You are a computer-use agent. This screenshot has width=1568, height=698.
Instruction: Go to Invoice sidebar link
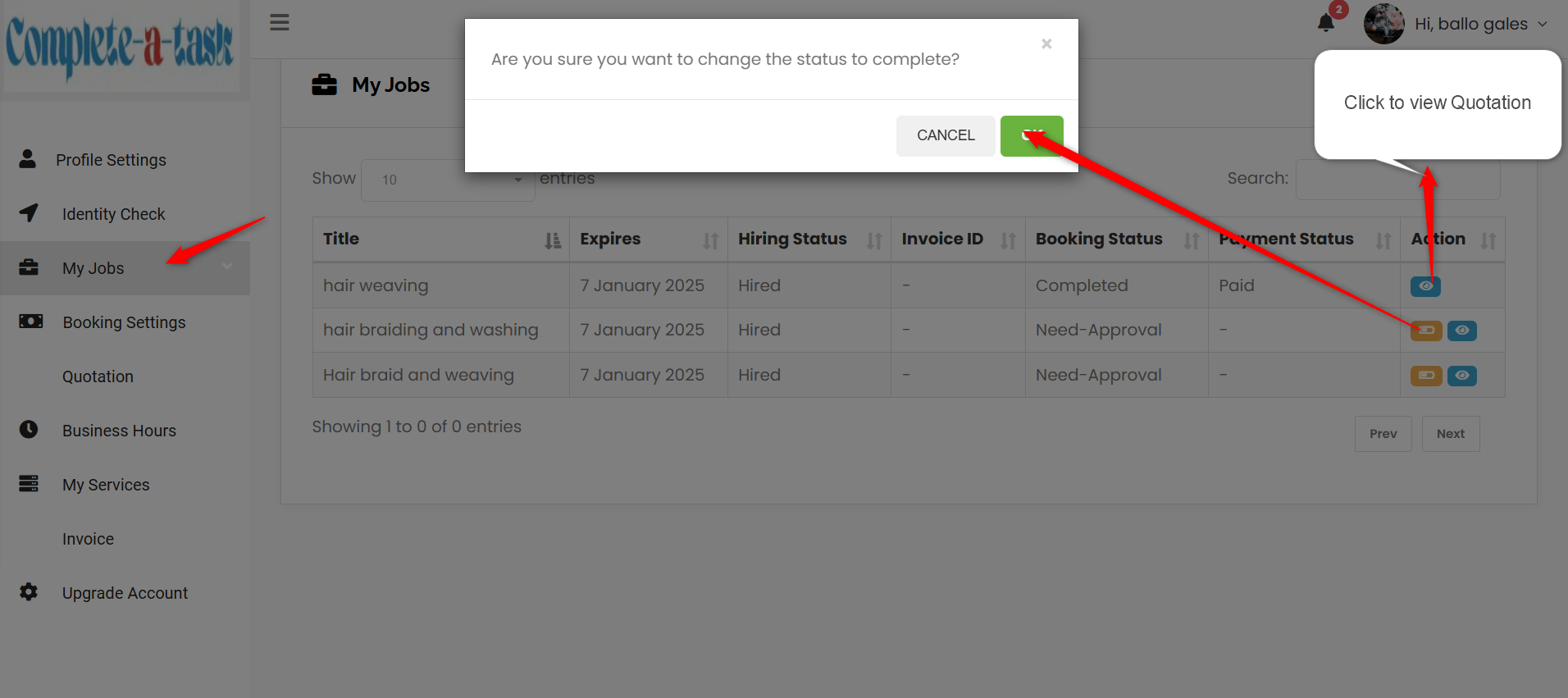(88, 539)
